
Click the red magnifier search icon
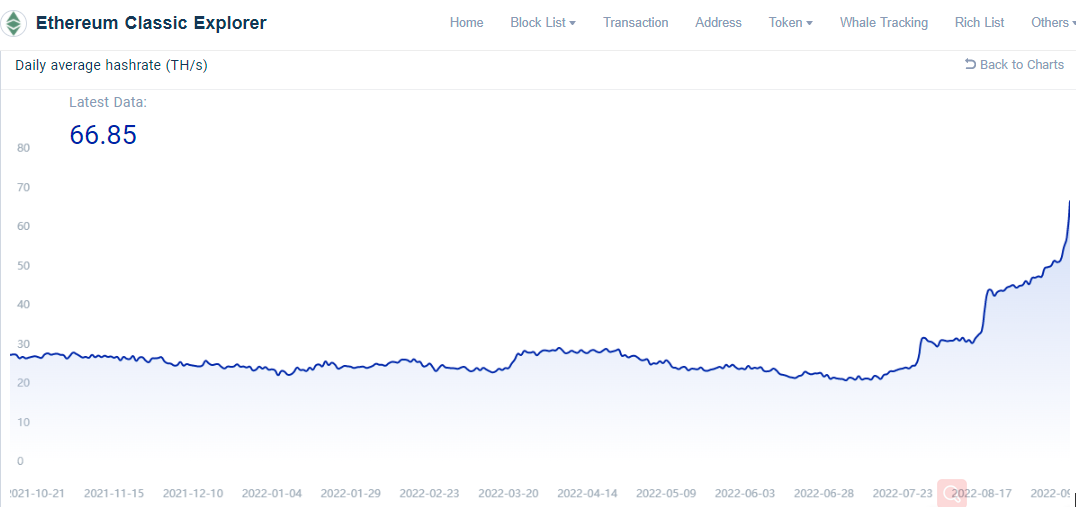coord(951,493)
